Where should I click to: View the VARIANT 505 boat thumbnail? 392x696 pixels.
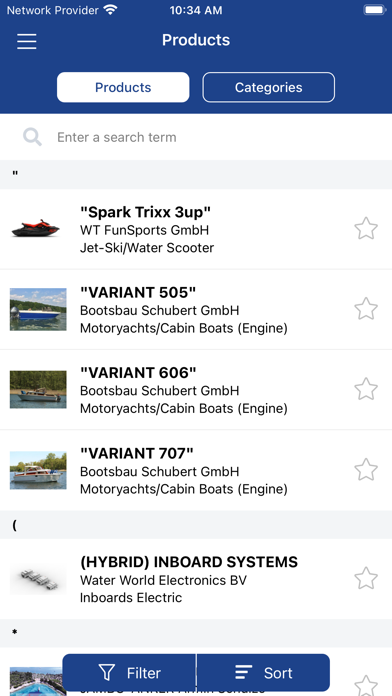38,309
